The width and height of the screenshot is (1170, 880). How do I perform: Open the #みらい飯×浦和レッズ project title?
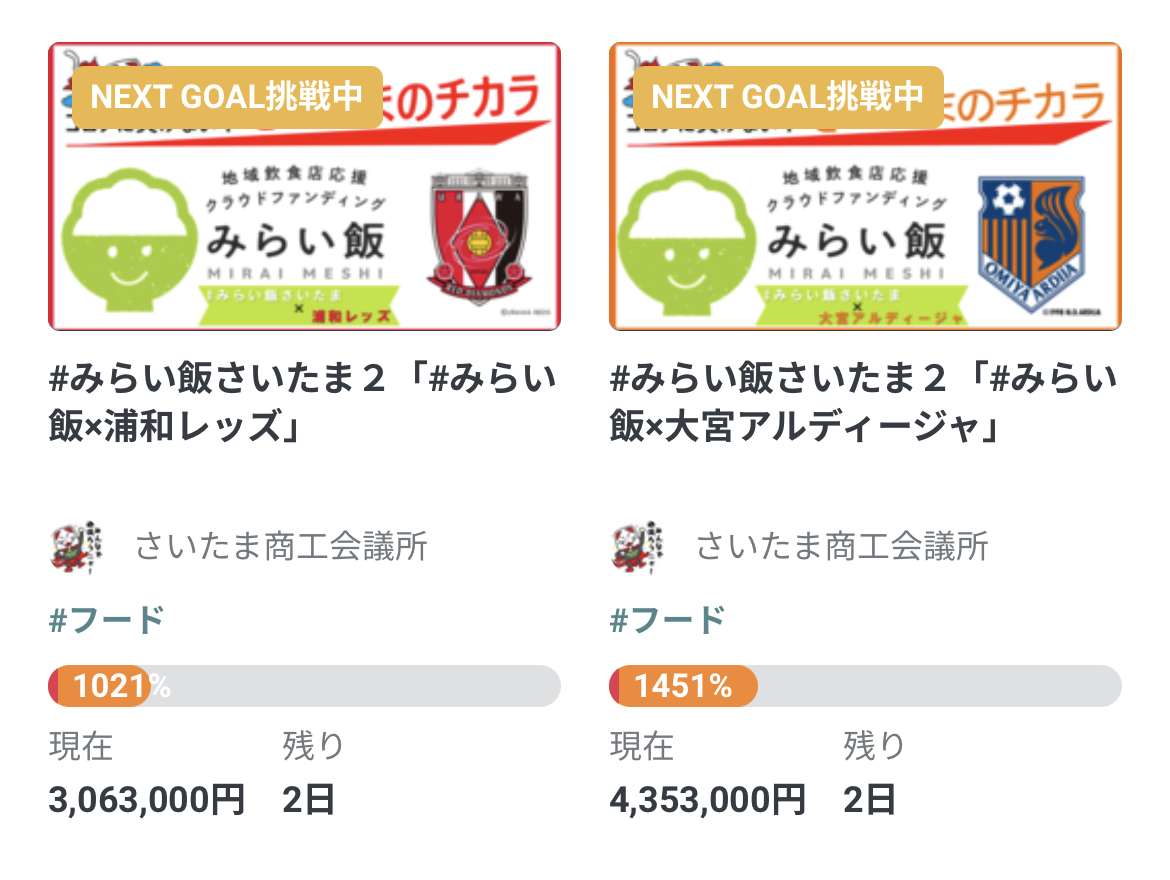[x=302, y=402]
